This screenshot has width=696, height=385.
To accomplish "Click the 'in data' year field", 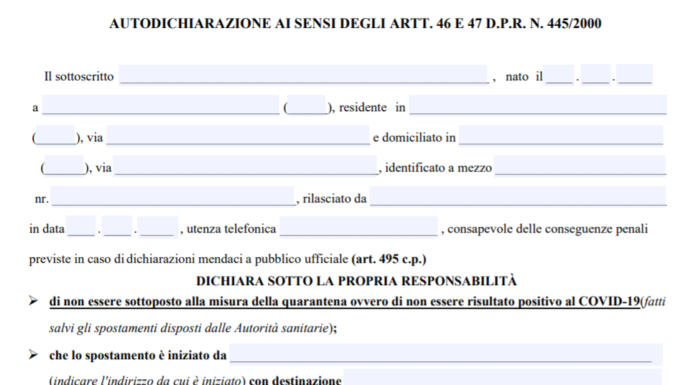I will (158, 227).
